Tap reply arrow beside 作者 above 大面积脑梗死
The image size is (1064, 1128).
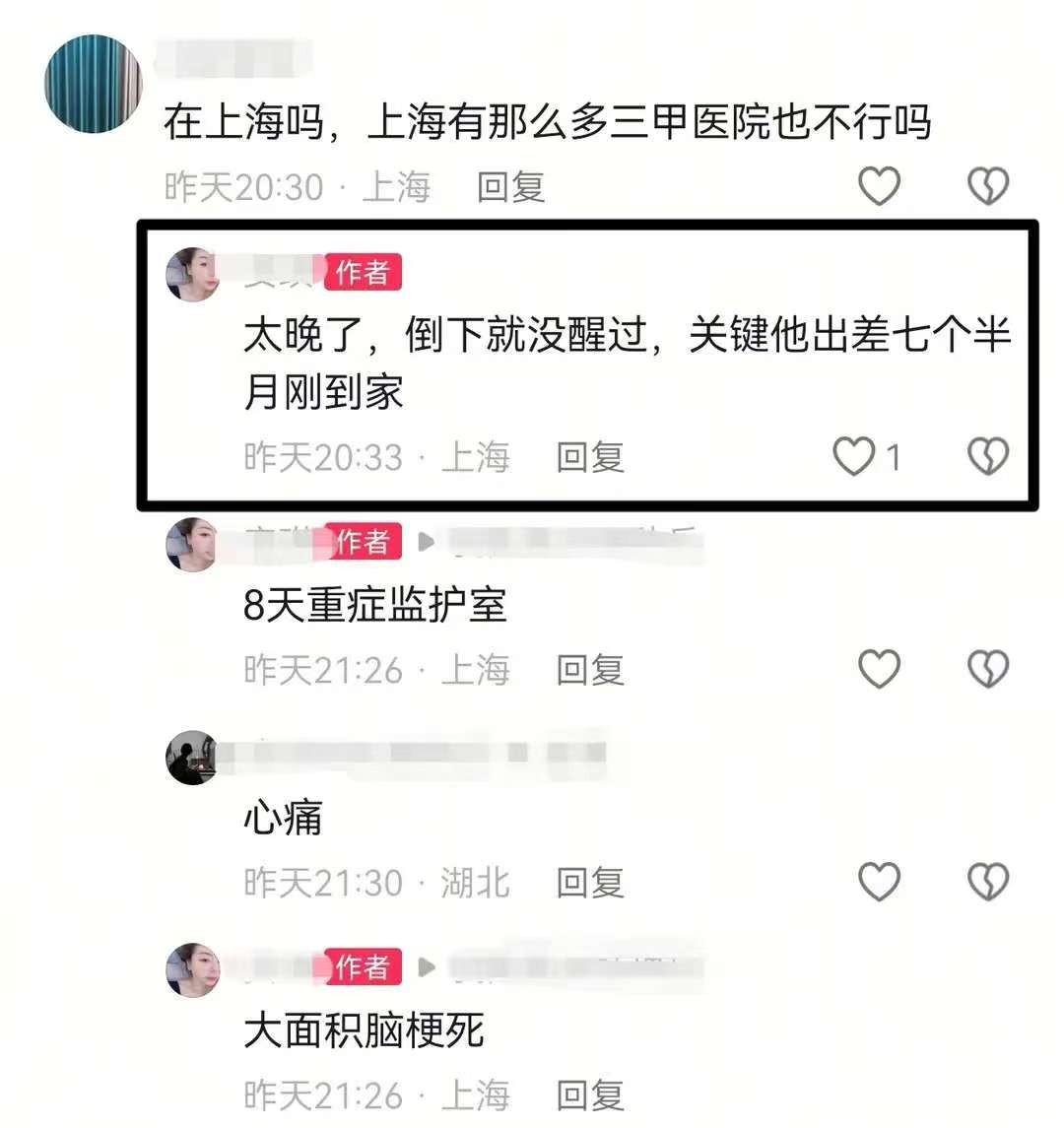pos(427,966)
